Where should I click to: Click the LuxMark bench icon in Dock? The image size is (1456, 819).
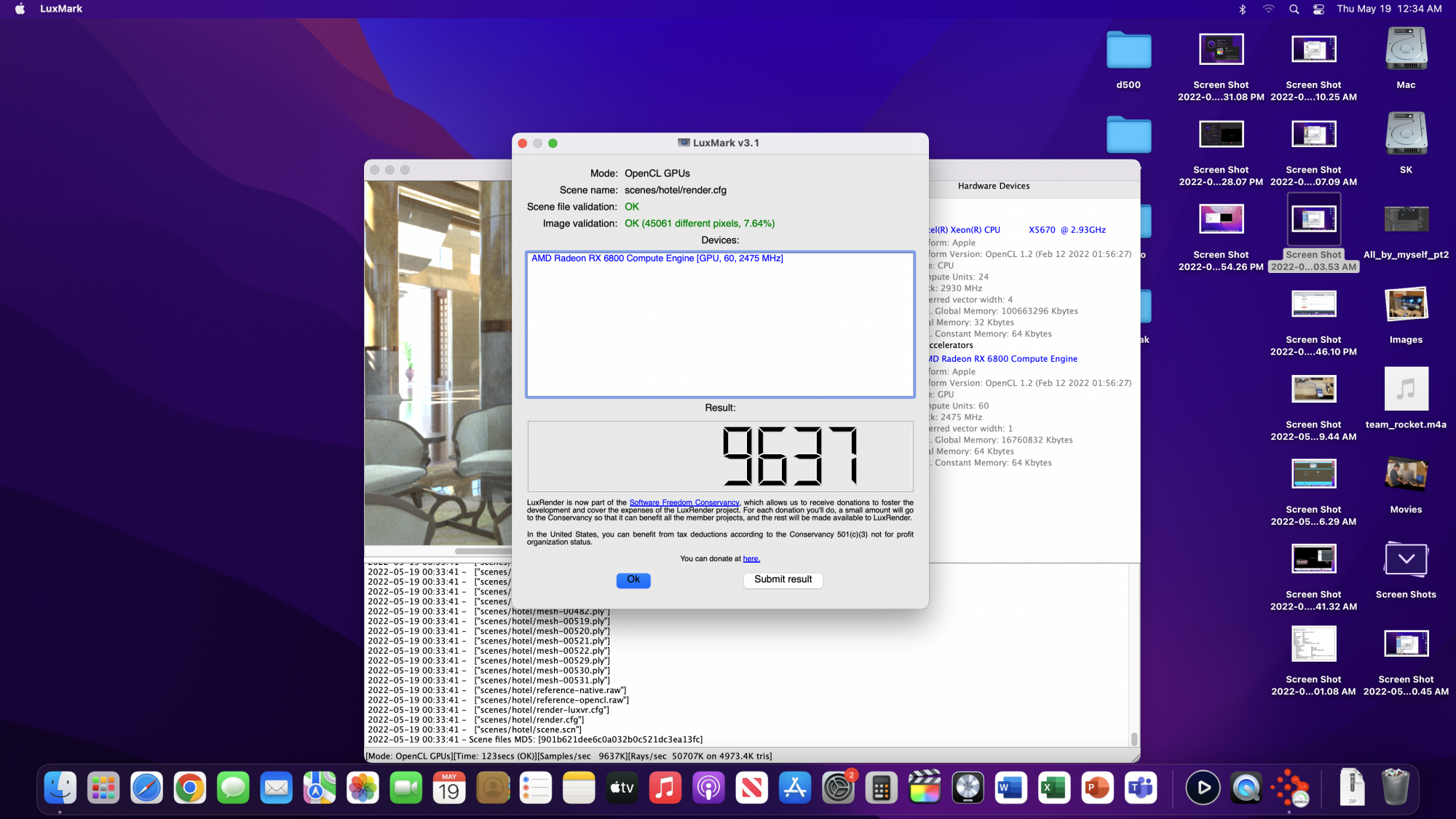[1289, 788]
